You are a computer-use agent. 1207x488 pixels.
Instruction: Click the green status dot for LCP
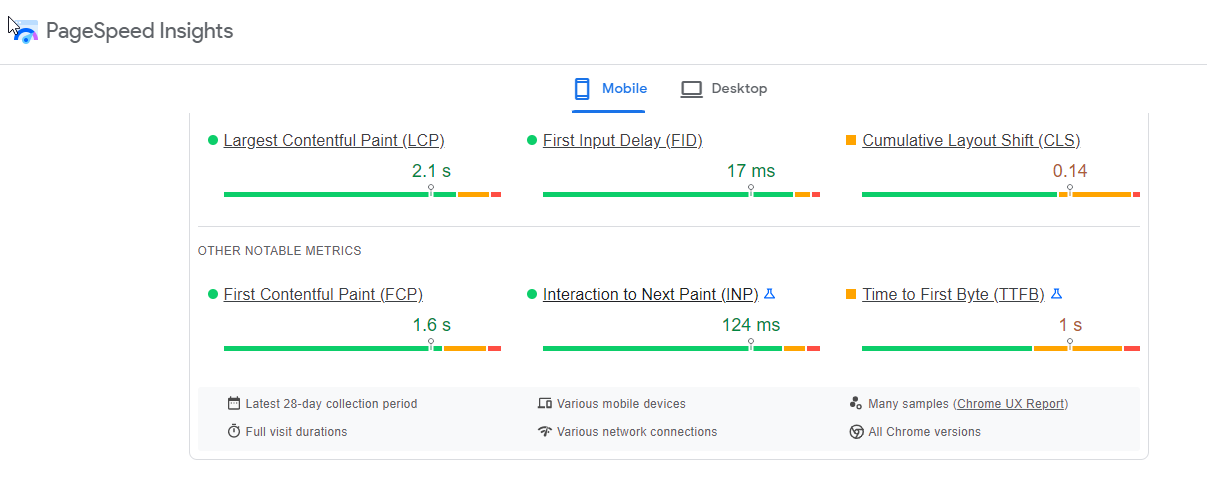[213, 140]
